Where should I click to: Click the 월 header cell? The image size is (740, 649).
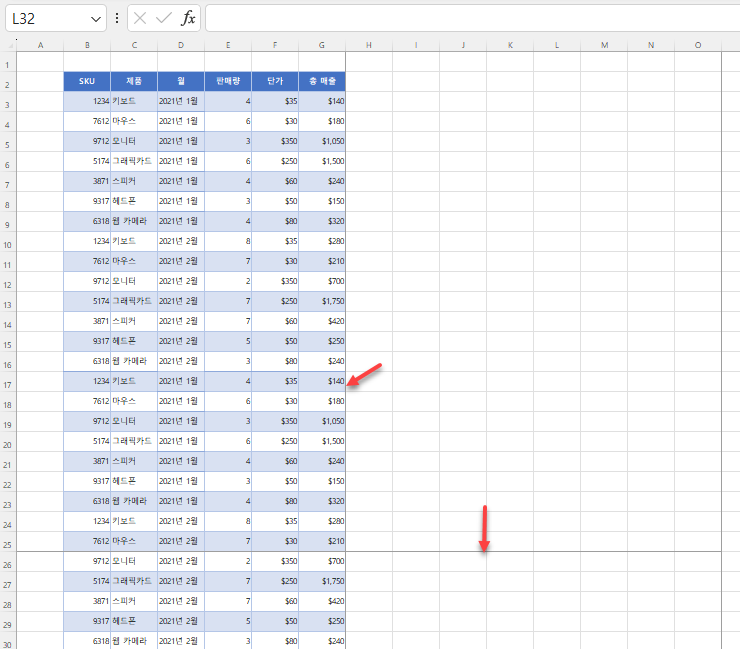[x=181, y=81]
